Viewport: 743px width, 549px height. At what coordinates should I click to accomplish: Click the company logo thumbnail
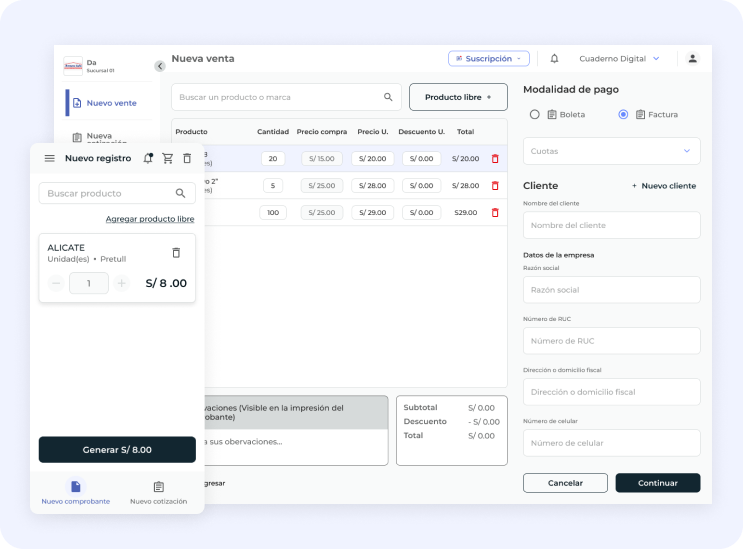coord(73,66)
